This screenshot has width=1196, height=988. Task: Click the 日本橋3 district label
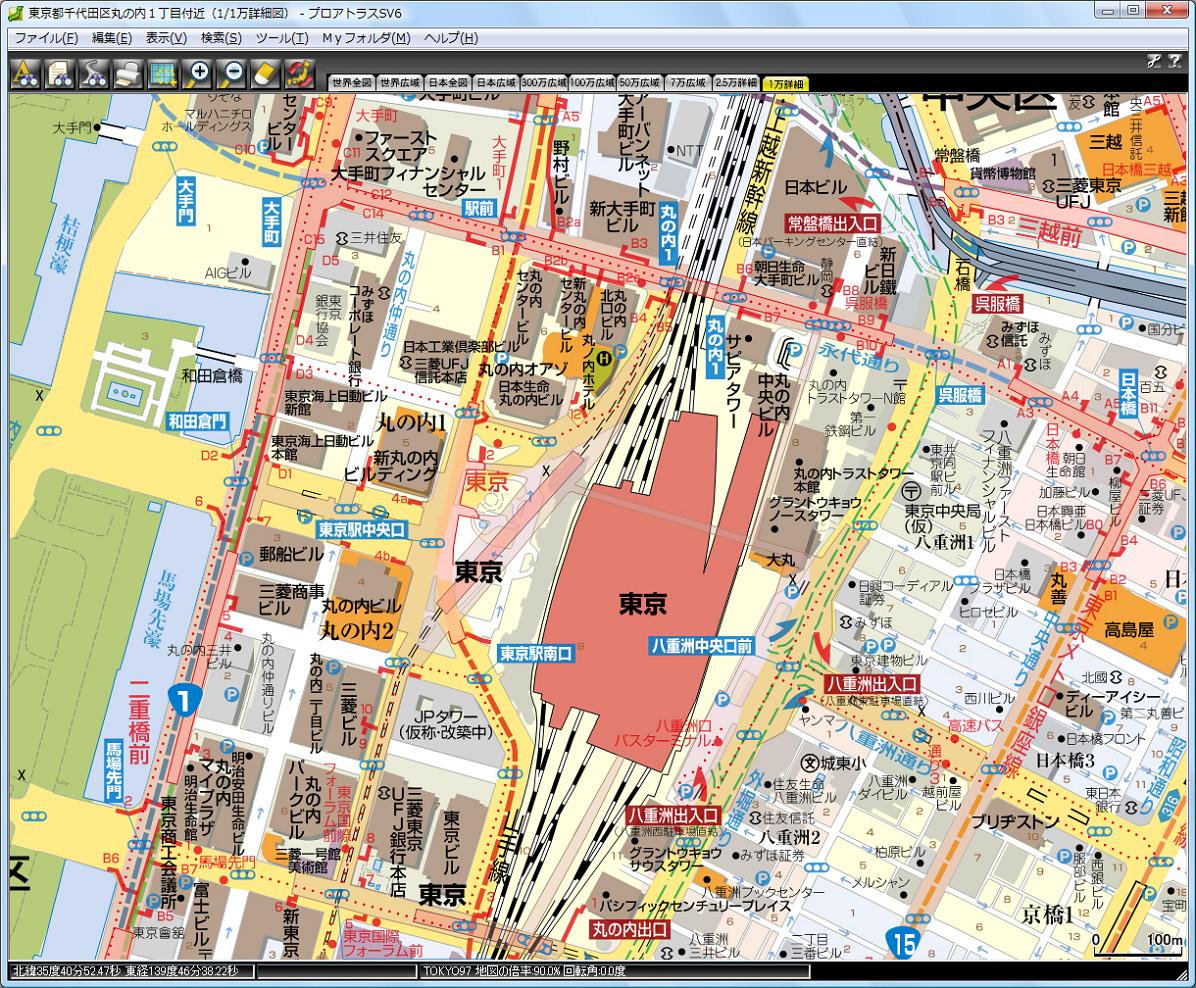pyautogui.click(x=1065, y=760)
